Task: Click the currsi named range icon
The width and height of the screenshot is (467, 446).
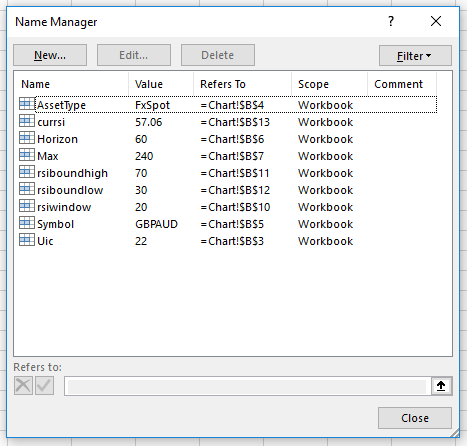Action: pyautogui.click(x=27, y=121)
